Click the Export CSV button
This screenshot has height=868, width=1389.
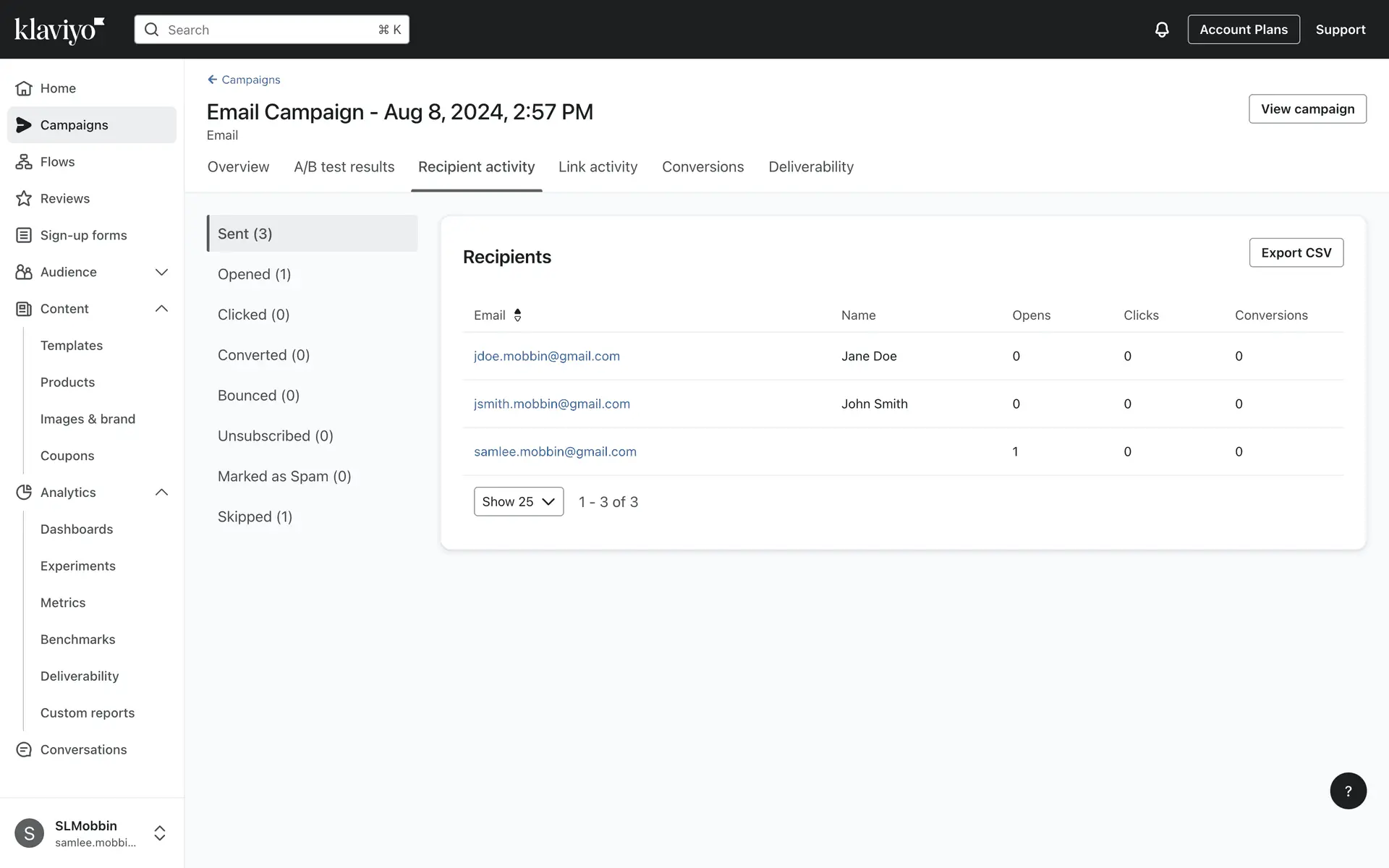point(1296,252)
